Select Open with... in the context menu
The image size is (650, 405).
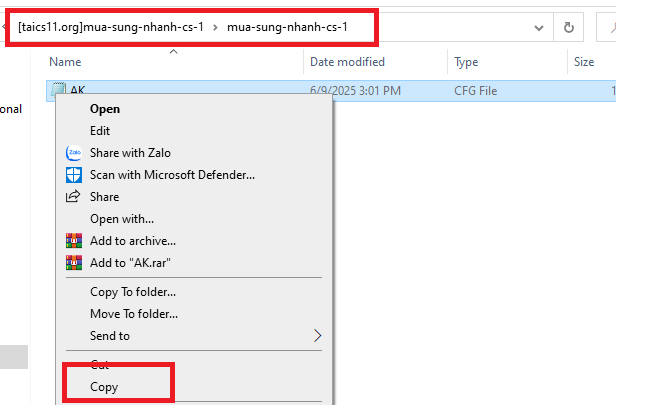[122, 219]
